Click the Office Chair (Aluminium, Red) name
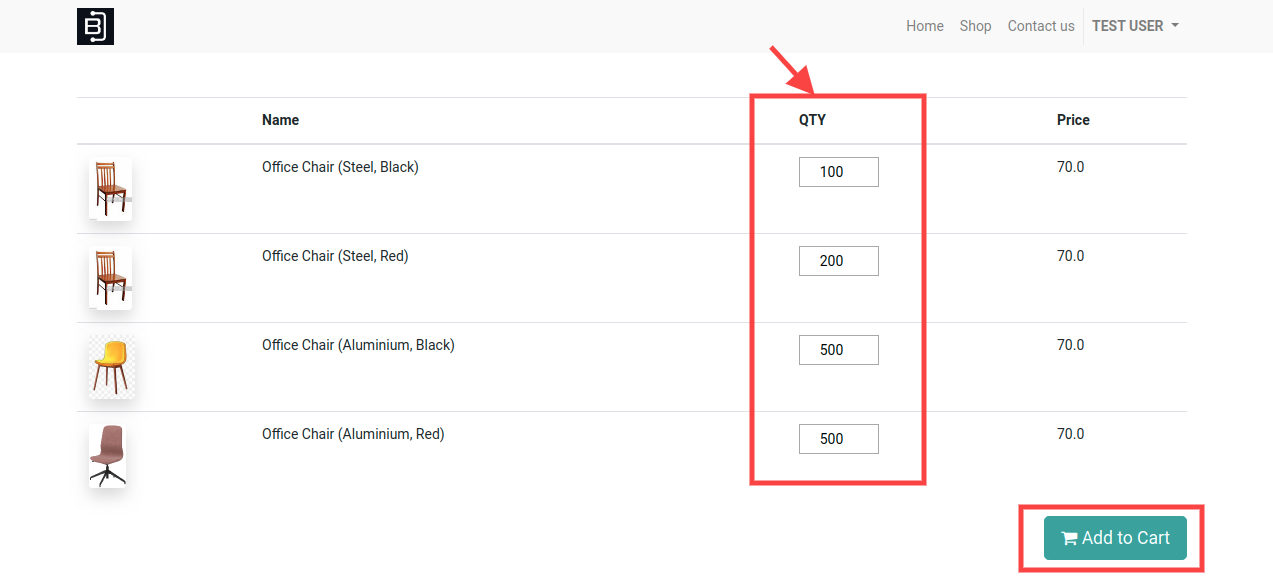1273x580 pixels. [353, 434]
